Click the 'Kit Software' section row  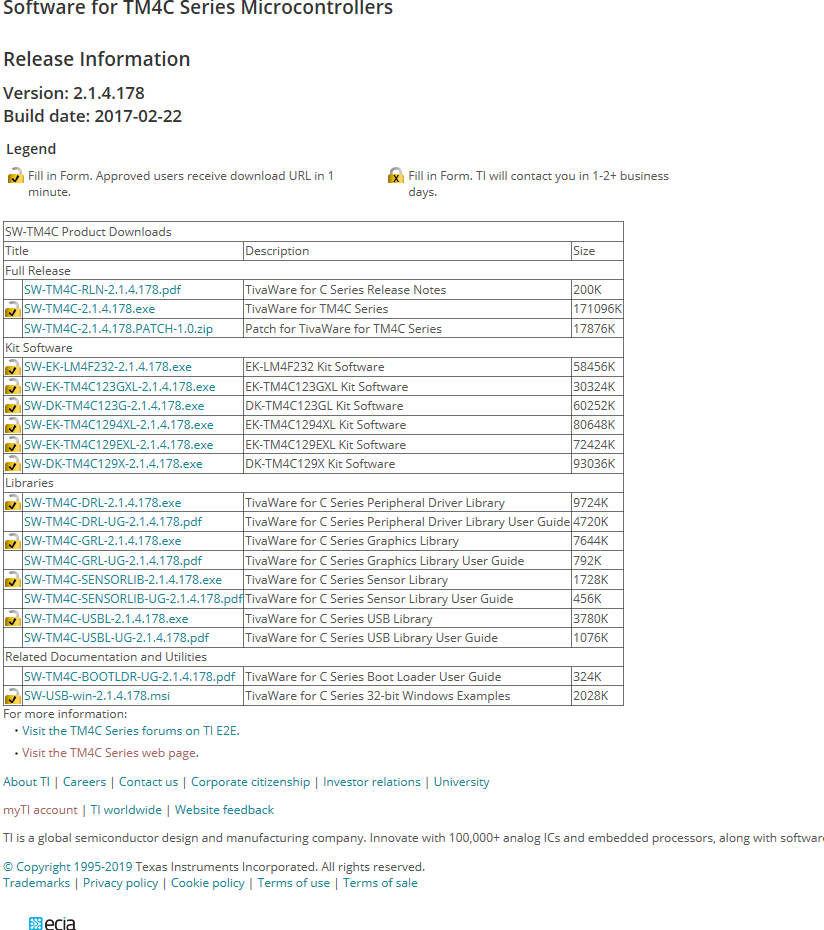313,348
